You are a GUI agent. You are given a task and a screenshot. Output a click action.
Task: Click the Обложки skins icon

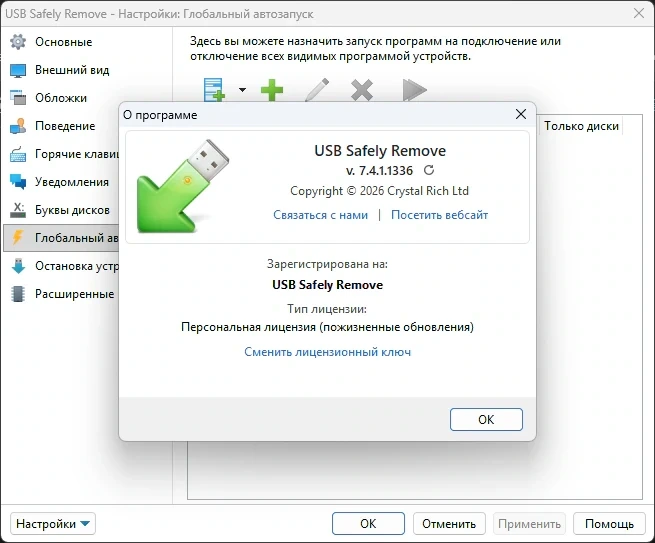pos(18,98)
